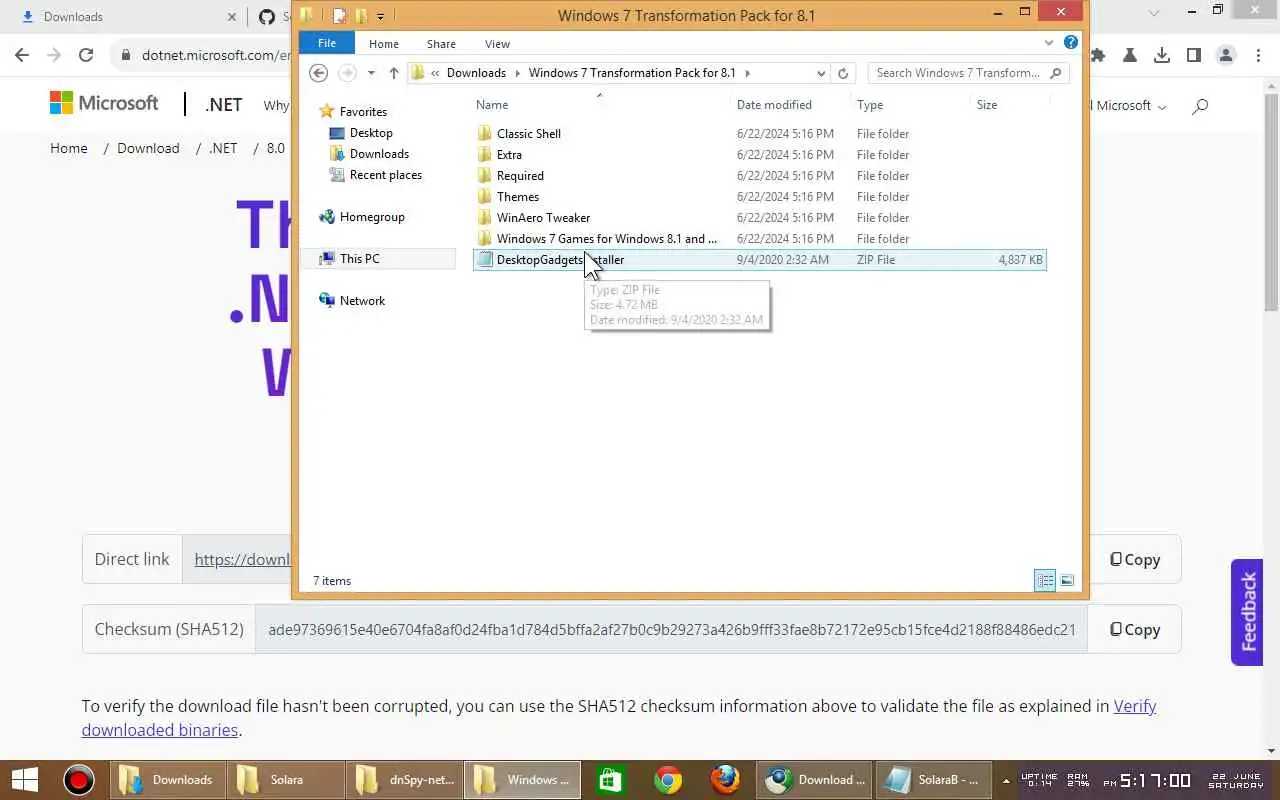Click the browser profile avatar icon
The image size is (1280, 800).
1226,55
